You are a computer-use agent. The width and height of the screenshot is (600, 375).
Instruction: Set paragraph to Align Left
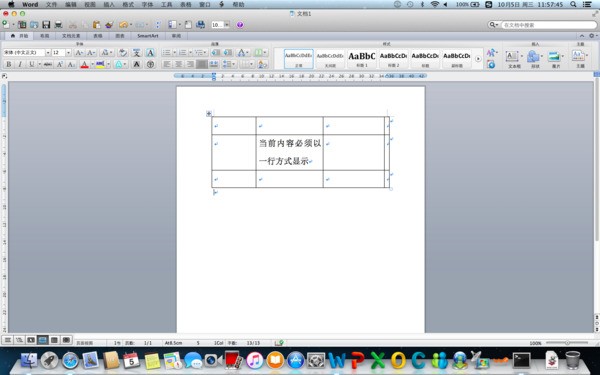coord(167,64)
